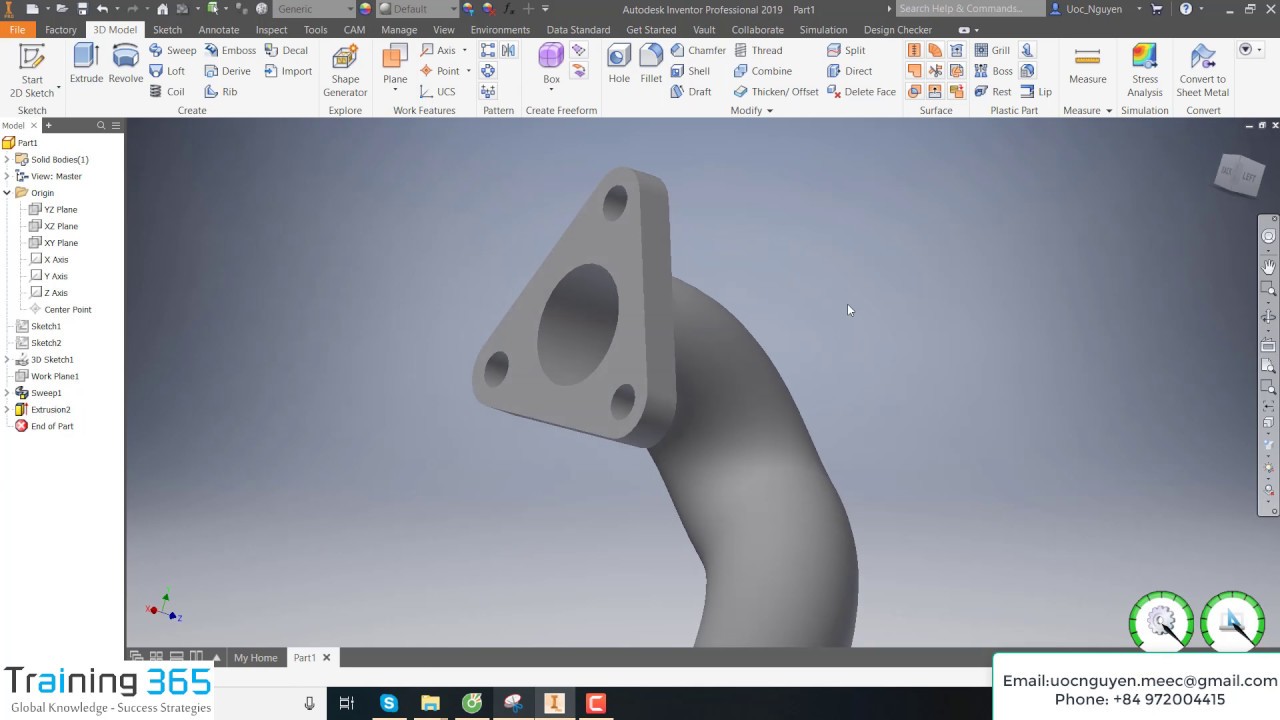Launch the Shape Generator
Viewport: 1280px width, 720px height.
[345, 70]
